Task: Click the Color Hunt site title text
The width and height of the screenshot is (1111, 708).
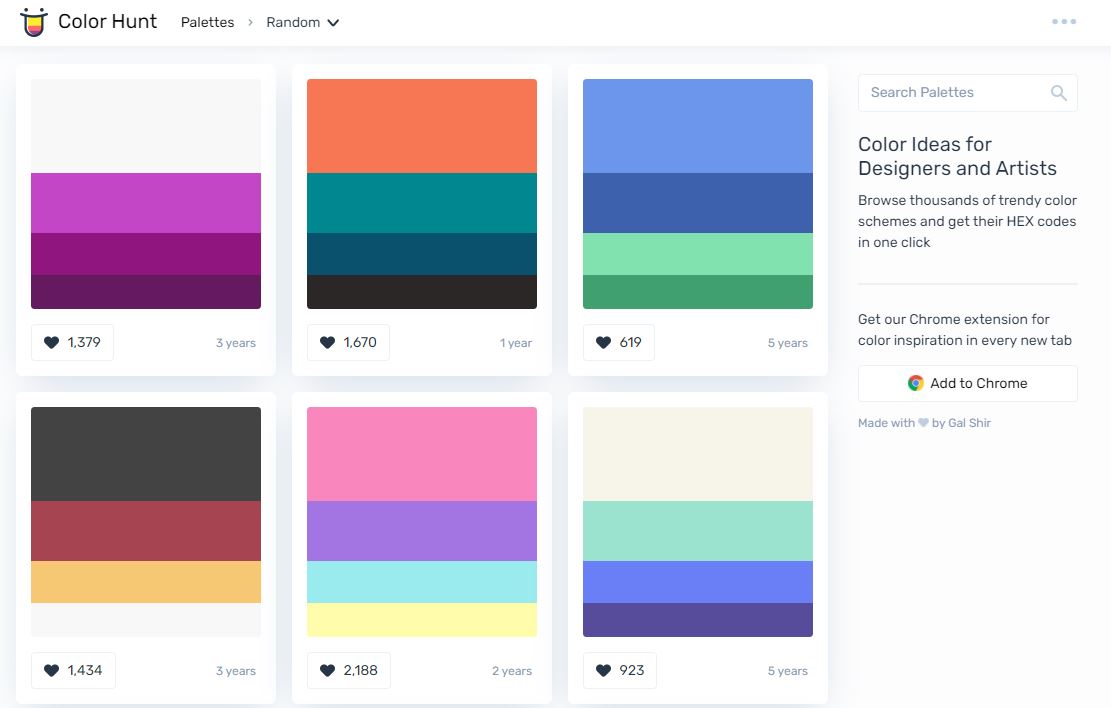Action: 107,22
